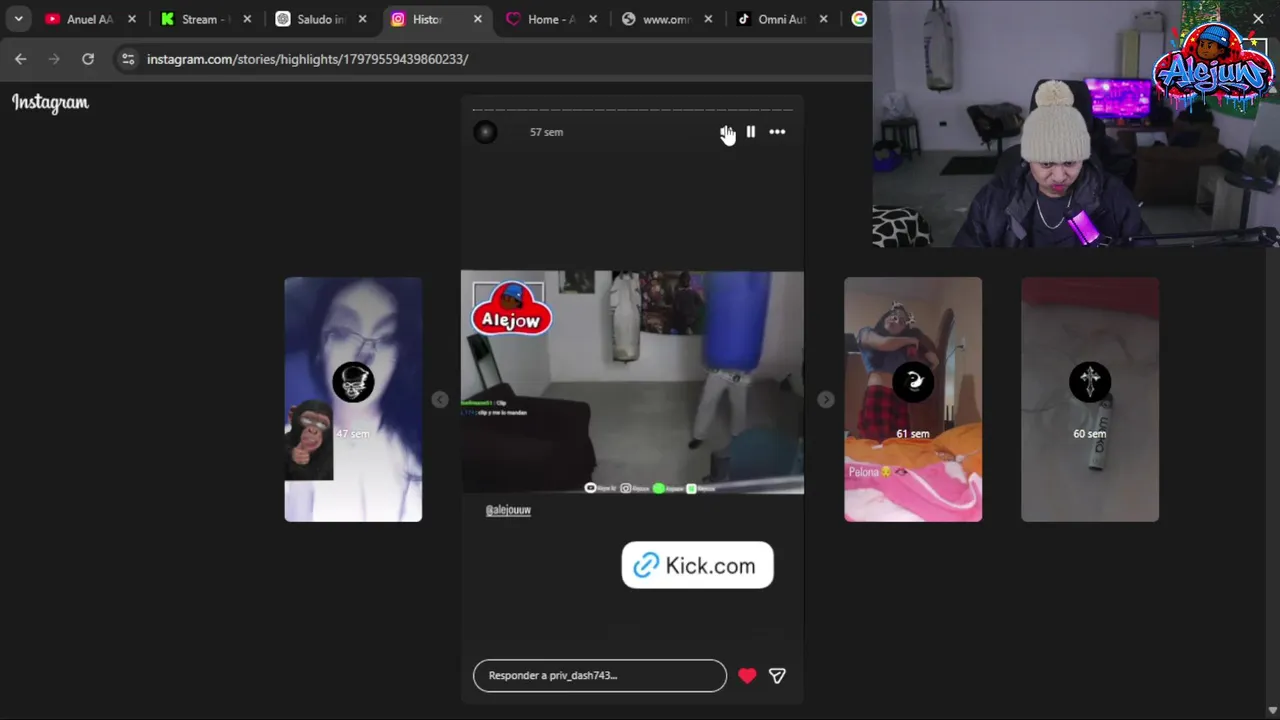Click the Instagram logo
Screen dimensions: 1280x720
pyautogui.click(x=50, y=102)
